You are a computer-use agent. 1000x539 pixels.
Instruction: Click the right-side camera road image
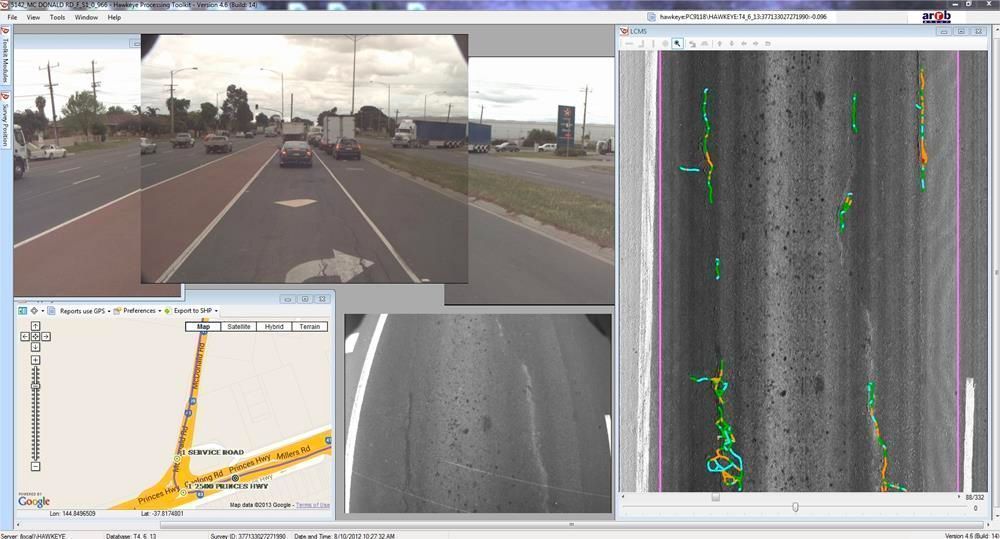(541, 181)
